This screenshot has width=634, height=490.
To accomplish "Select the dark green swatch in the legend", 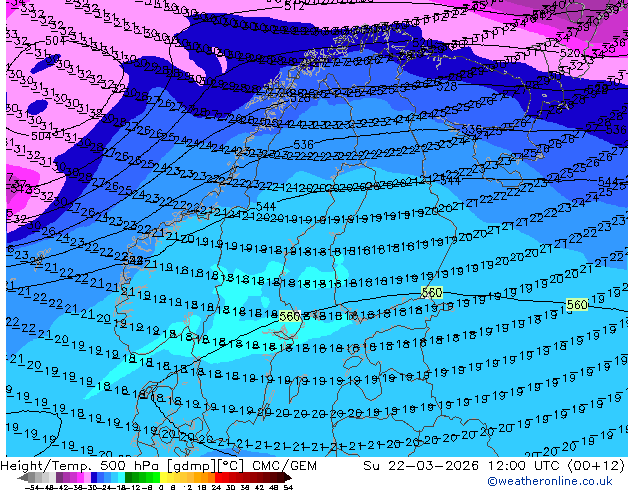I will pyautogui.click(x=129, y=477).
